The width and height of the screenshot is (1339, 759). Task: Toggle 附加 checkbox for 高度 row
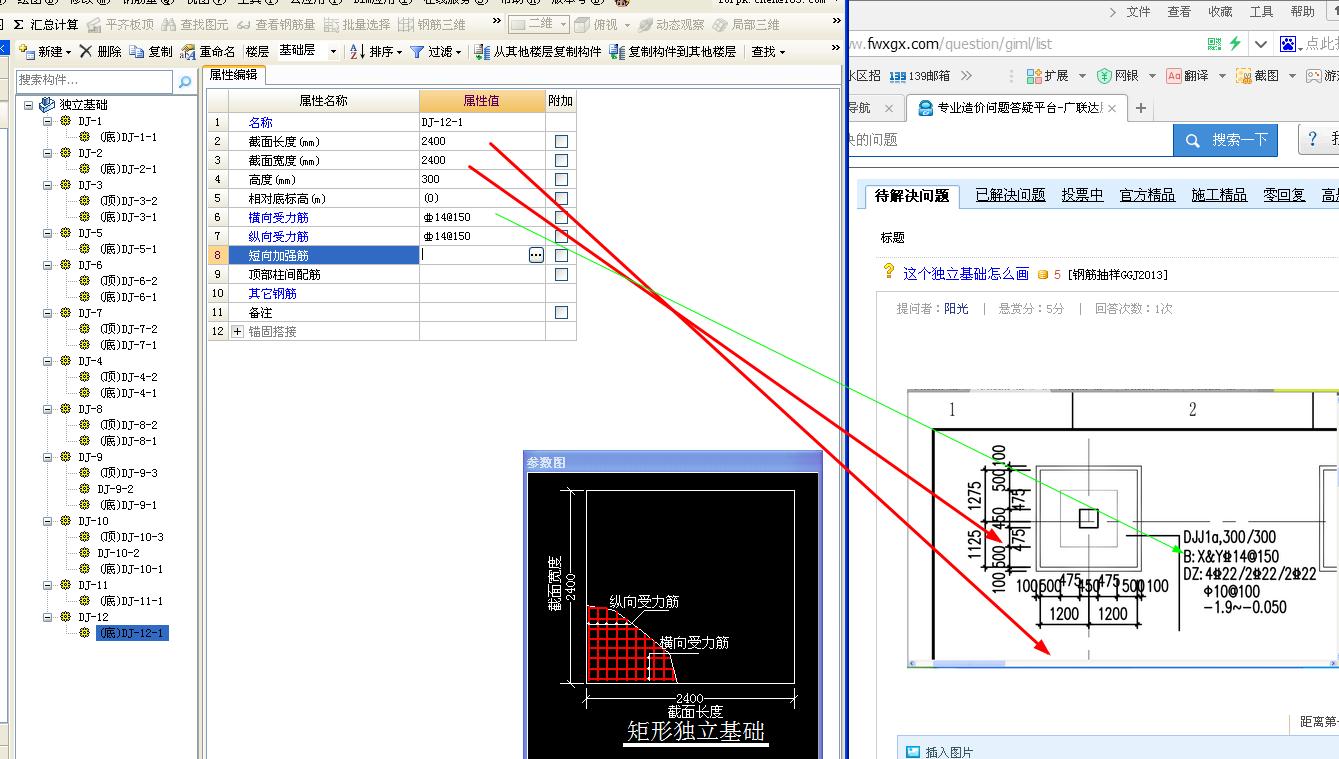pos(561,179)
